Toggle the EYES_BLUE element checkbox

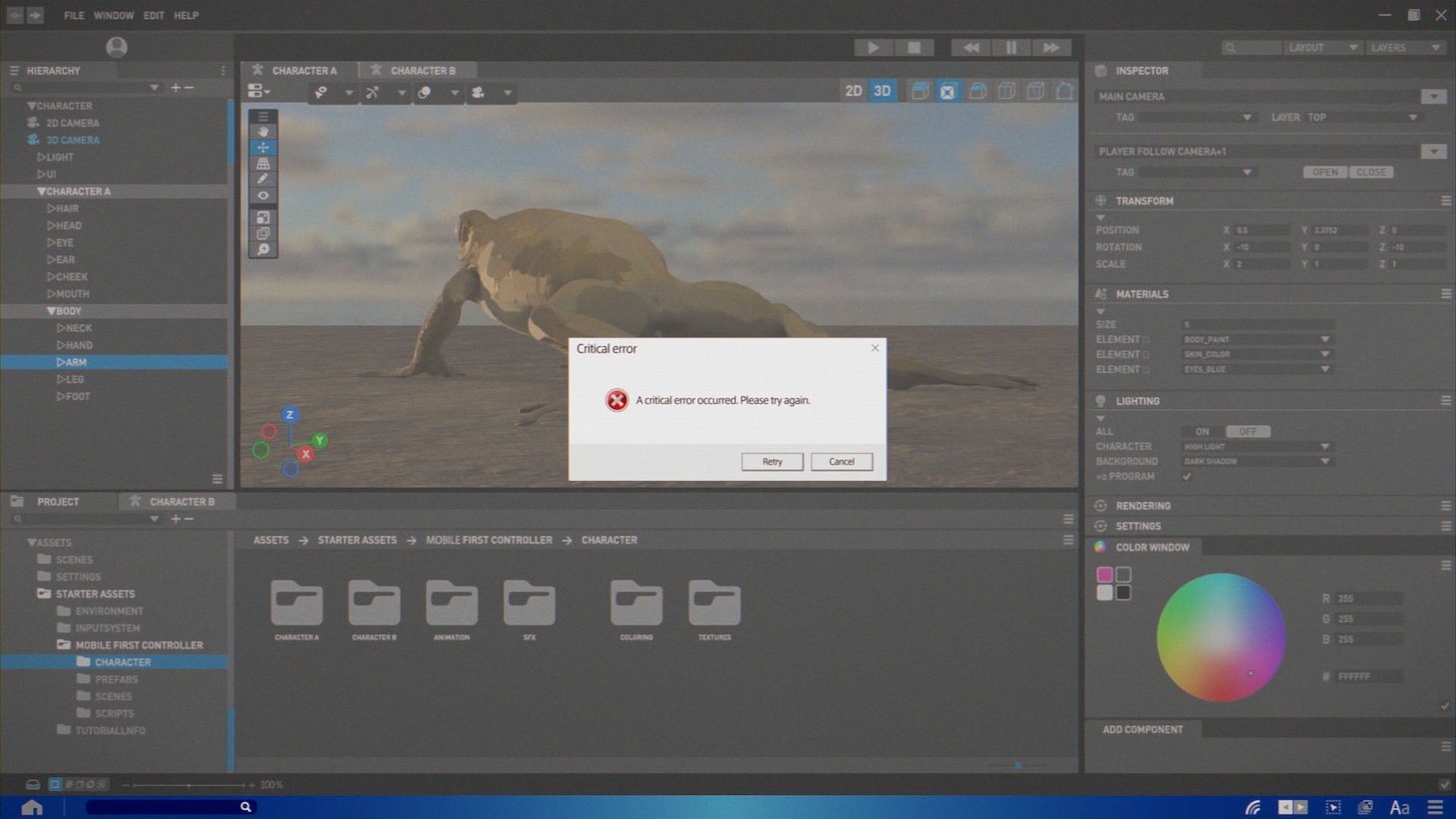pos(1146,370)
